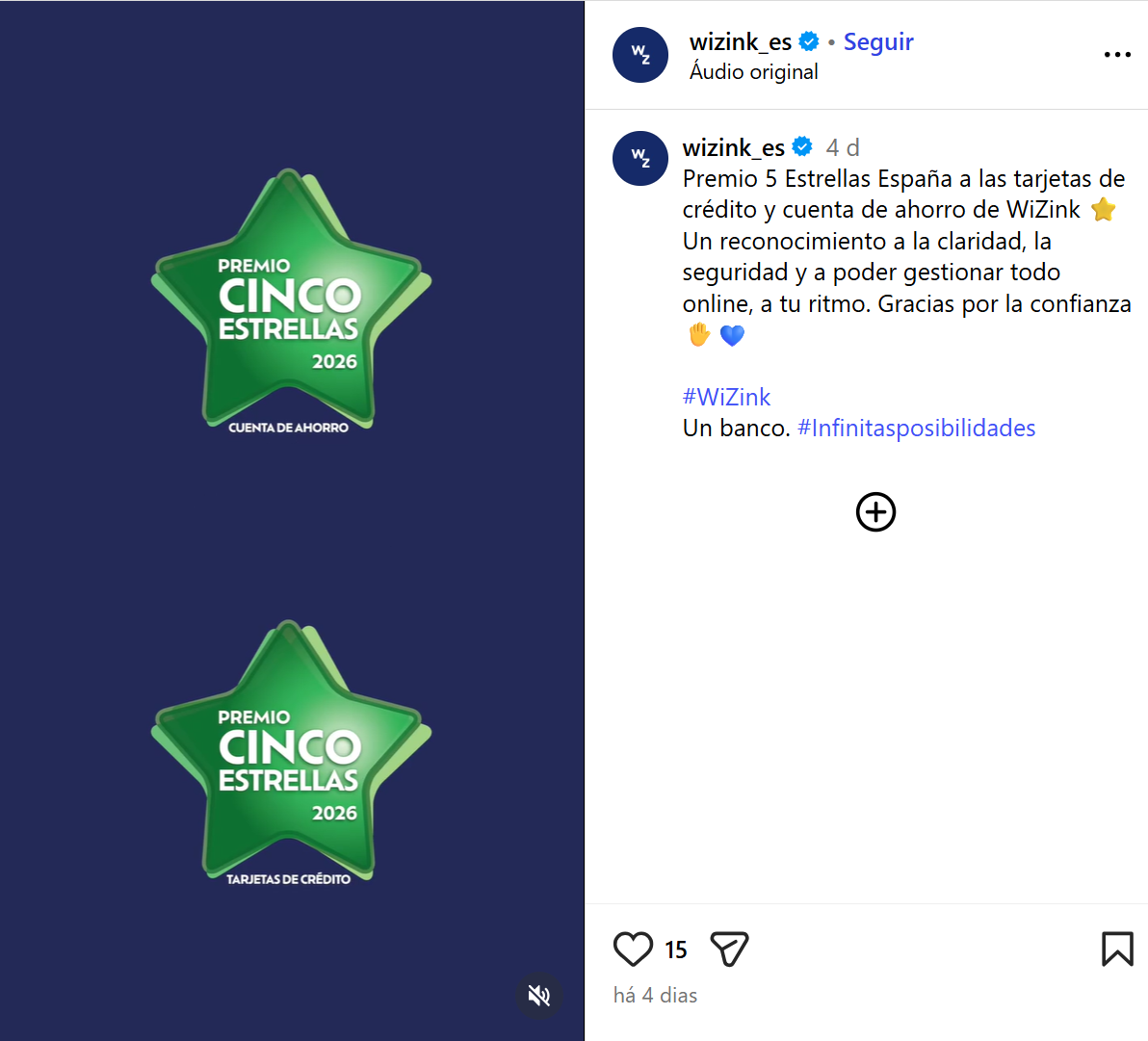
Task: Like the post with the heart icon
Action: tap(633, 949)
